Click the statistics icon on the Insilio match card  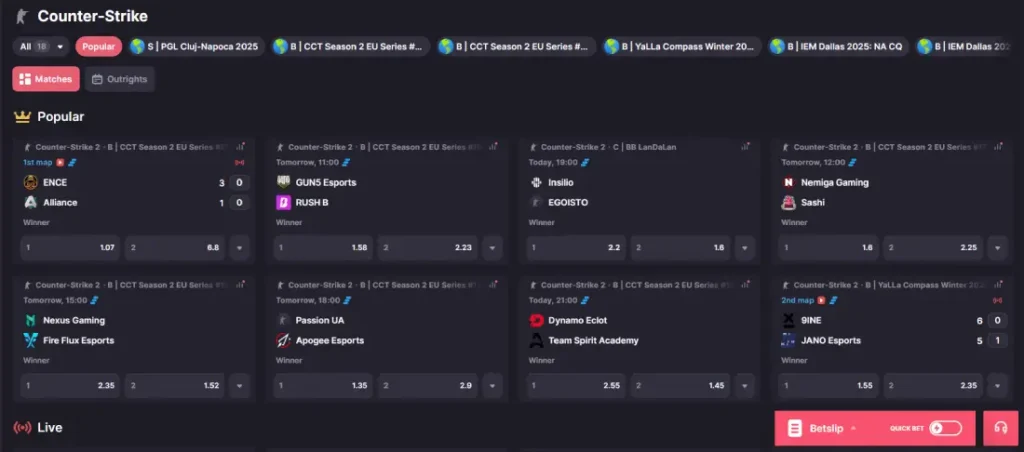pos(745,147)
